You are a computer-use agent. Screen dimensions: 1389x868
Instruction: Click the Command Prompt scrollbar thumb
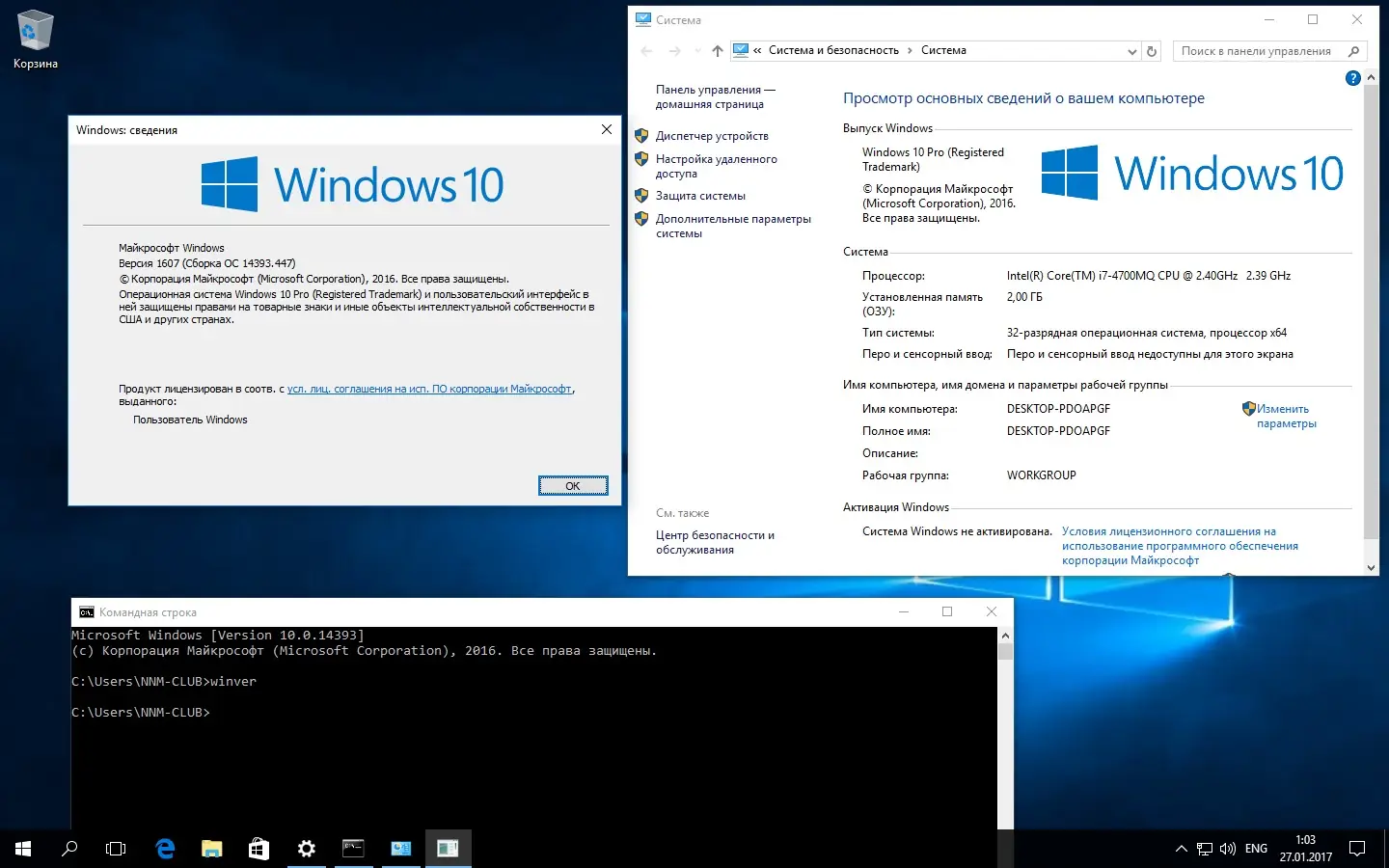click(x=1005, y=651)
